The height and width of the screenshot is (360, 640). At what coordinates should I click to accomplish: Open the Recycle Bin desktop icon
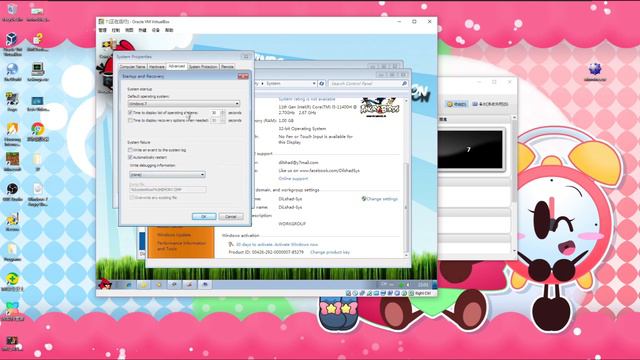tap(12, 12)
